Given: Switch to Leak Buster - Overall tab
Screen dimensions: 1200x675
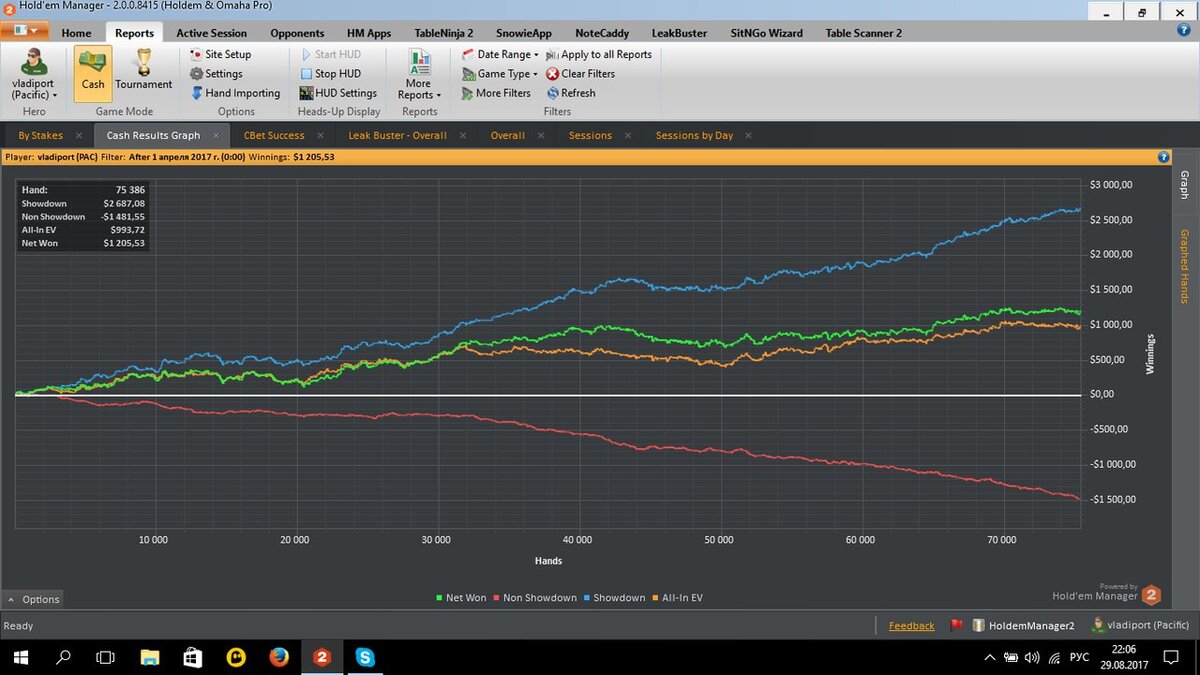Looking at the screenshot, I should click(x=397, y=135).
